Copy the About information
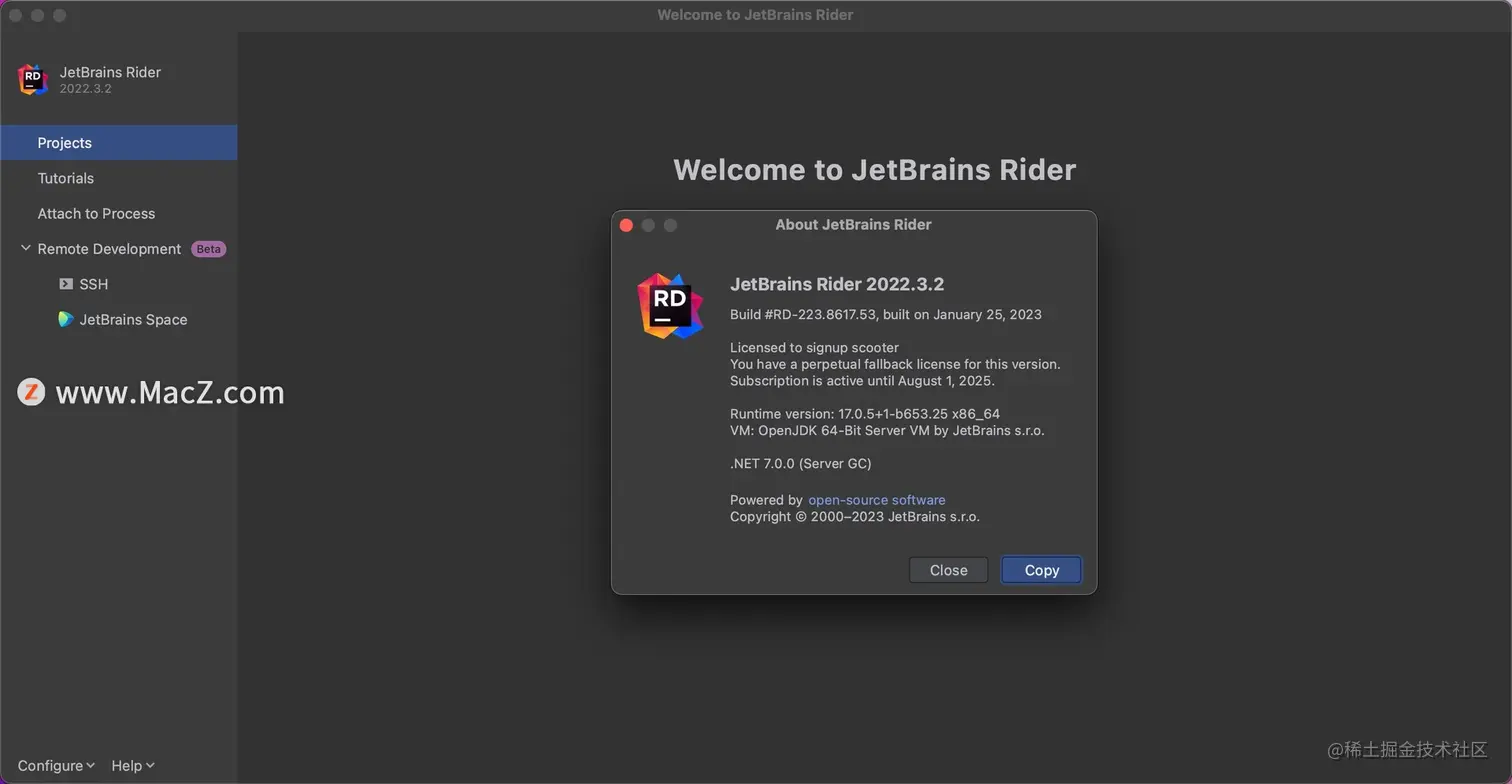 [x=1041, y=570]
